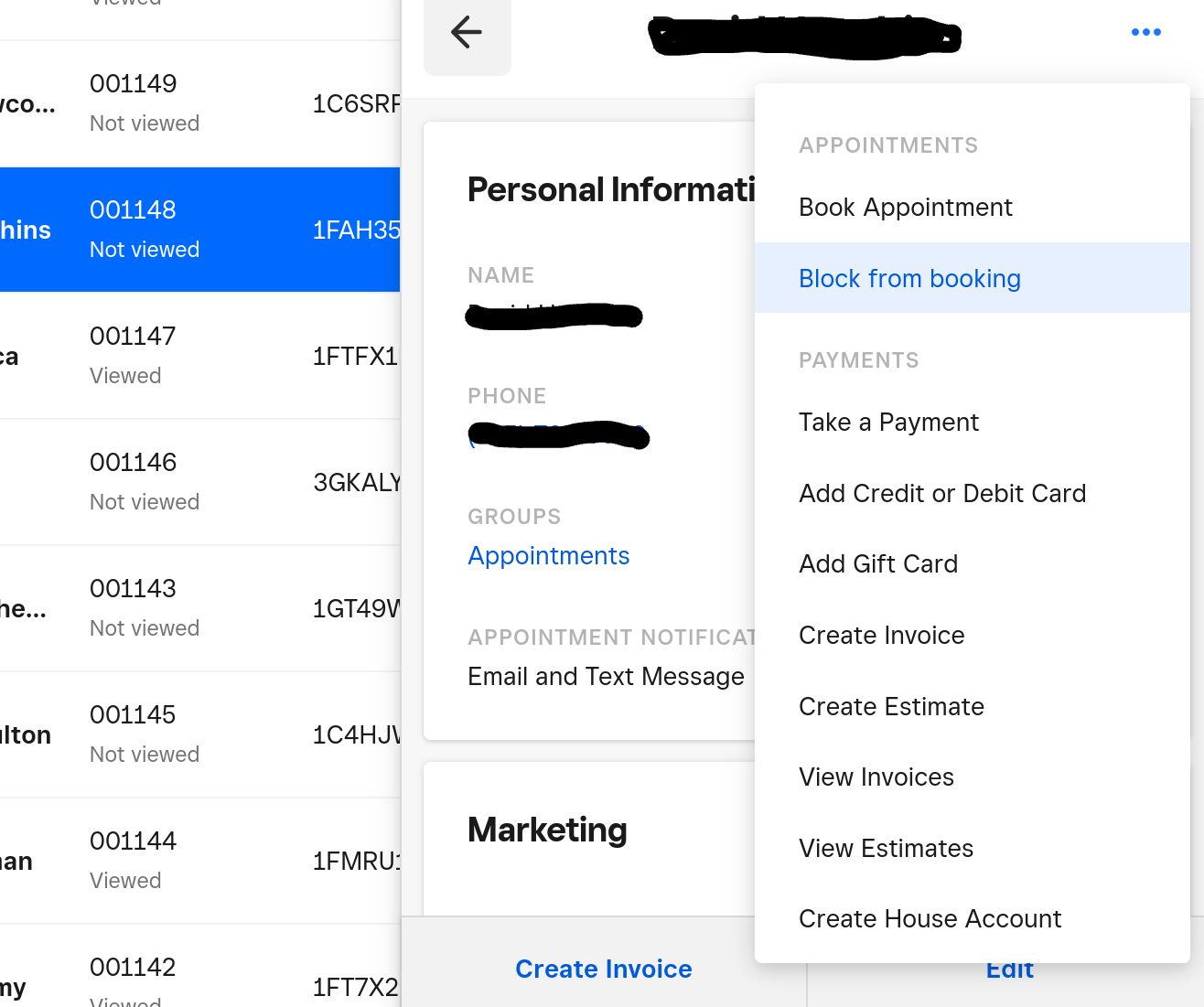This screenshot has height=1007, width=1204.
Task: Choose Add Credit or Debit Card
Action: (942, 493)
